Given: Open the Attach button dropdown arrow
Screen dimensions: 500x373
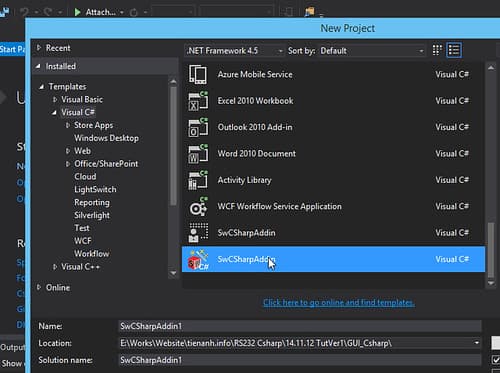Looking at the screenshot, I should 122,13.
